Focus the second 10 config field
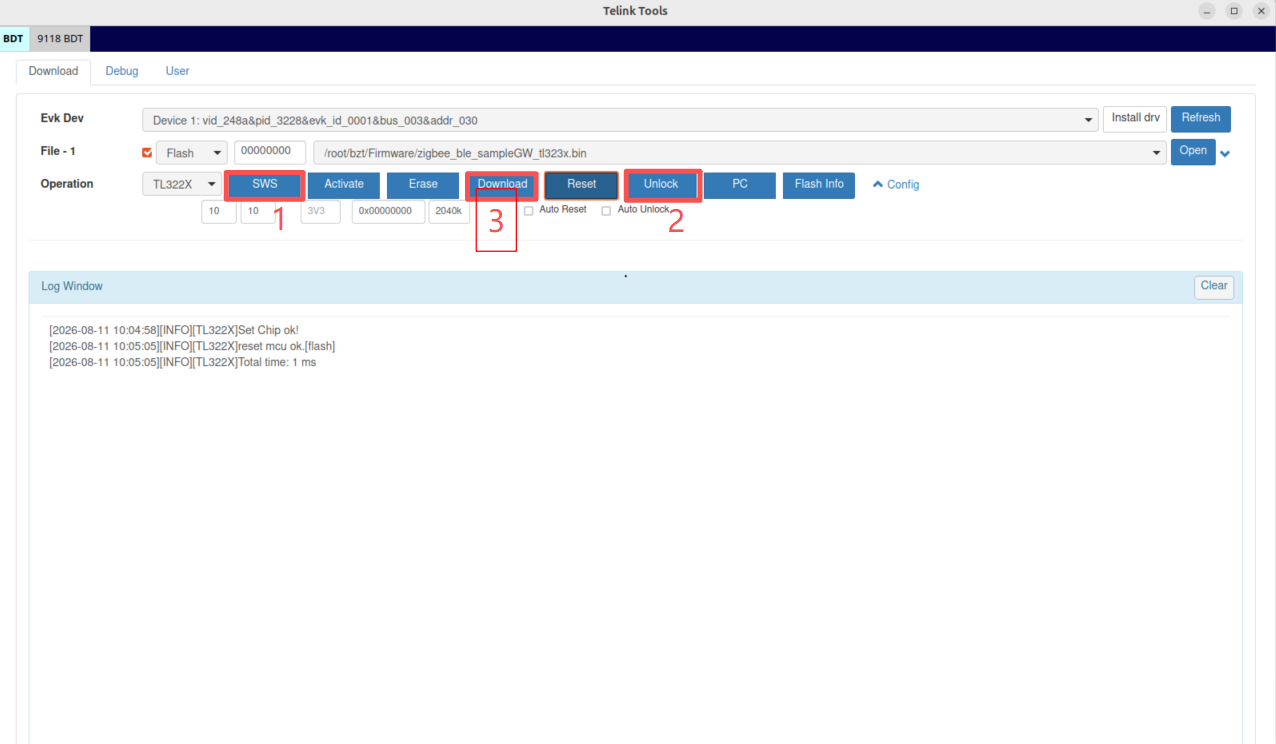The width and height of the screenshot is (1276, 744). (x=258, y=212)
